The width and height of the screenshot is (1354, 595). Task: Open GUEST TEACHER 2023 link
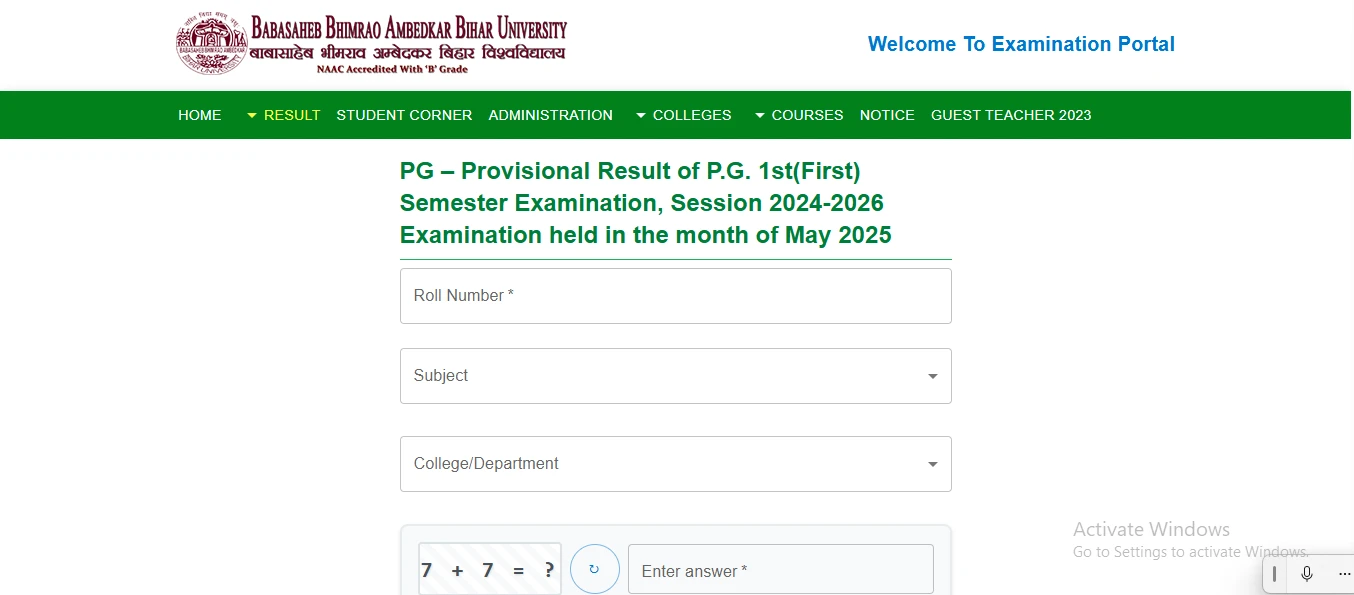tap(1011, 115)
